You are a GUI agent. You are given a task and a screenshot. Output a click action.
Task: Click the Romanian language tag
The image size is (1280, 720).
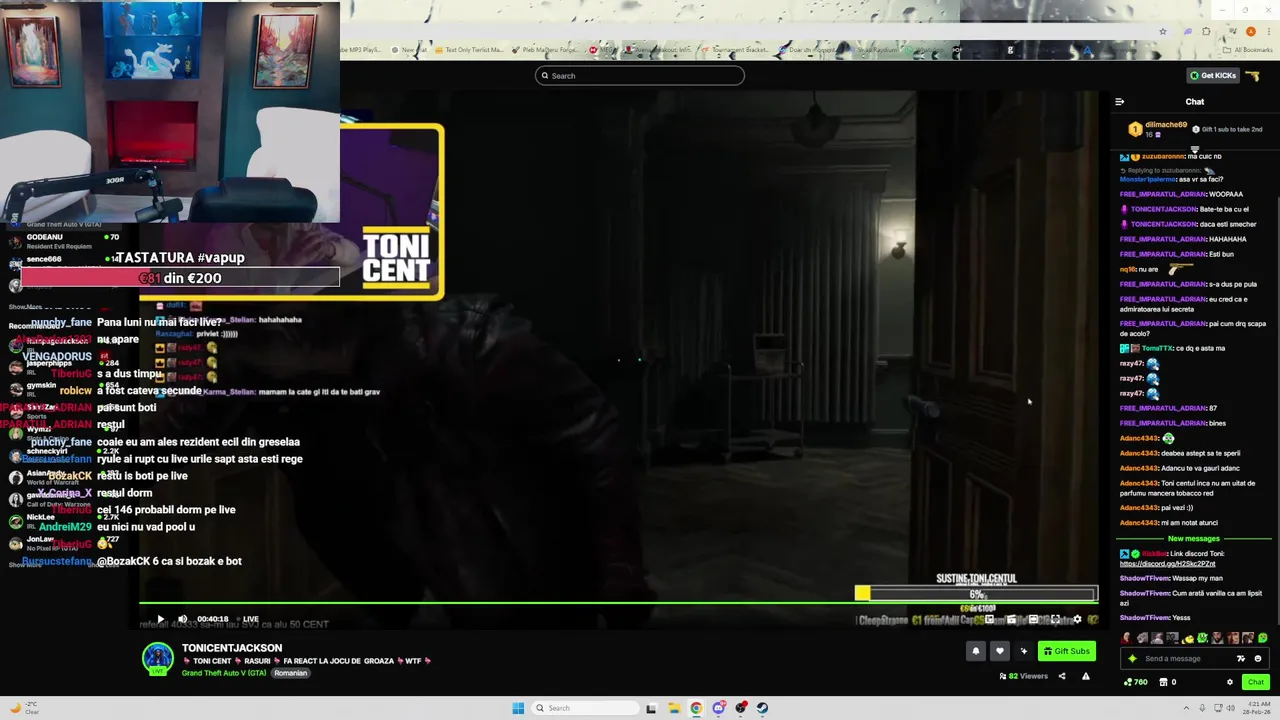291,673
